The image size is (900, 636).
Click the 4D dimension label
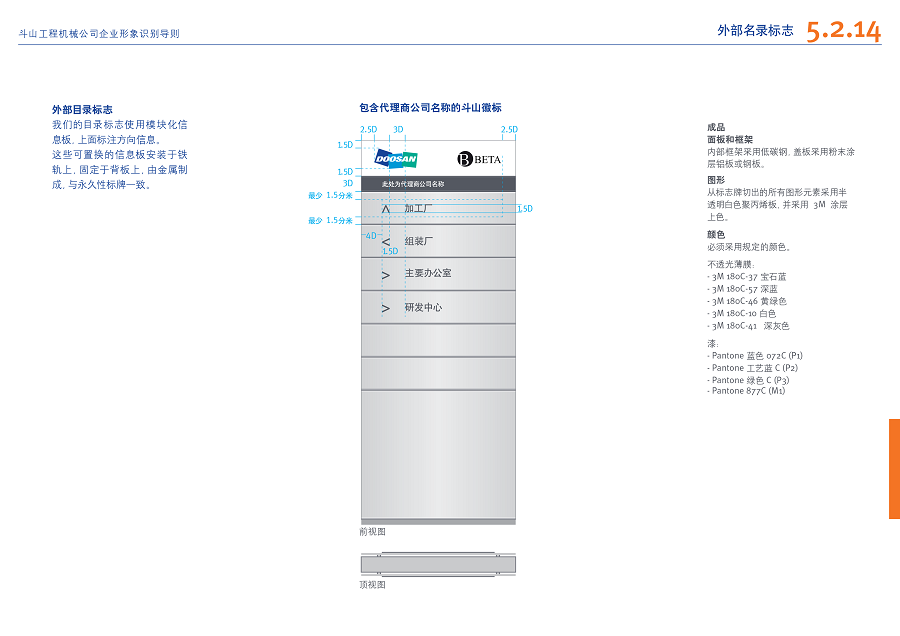pyautogui.click(x=371, y=235)
